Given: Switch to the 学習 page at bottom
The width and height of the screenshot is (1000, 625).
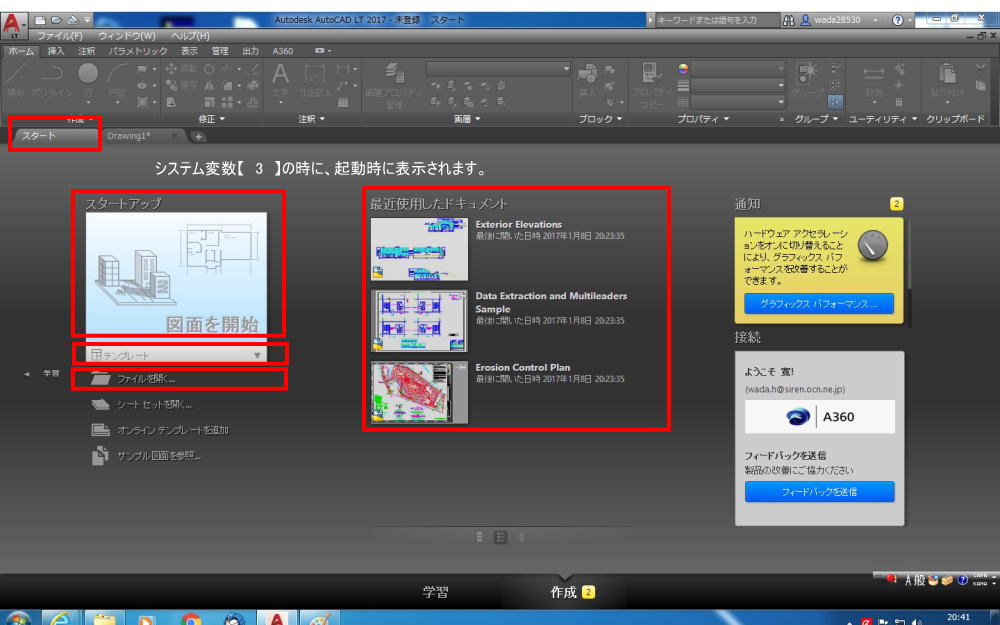Looking at the screenshot, I should (436, 592).
